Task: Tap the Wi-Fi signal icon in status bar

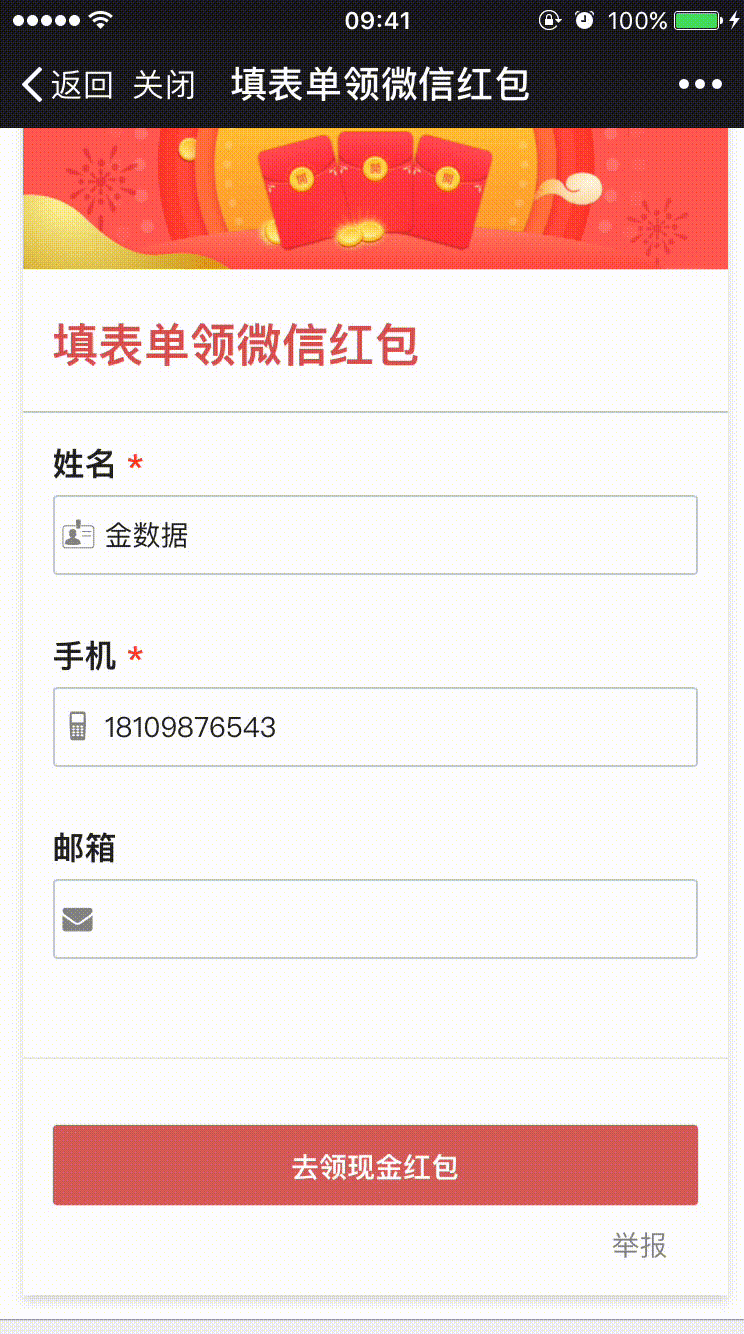Action: [x=100, y=20]
